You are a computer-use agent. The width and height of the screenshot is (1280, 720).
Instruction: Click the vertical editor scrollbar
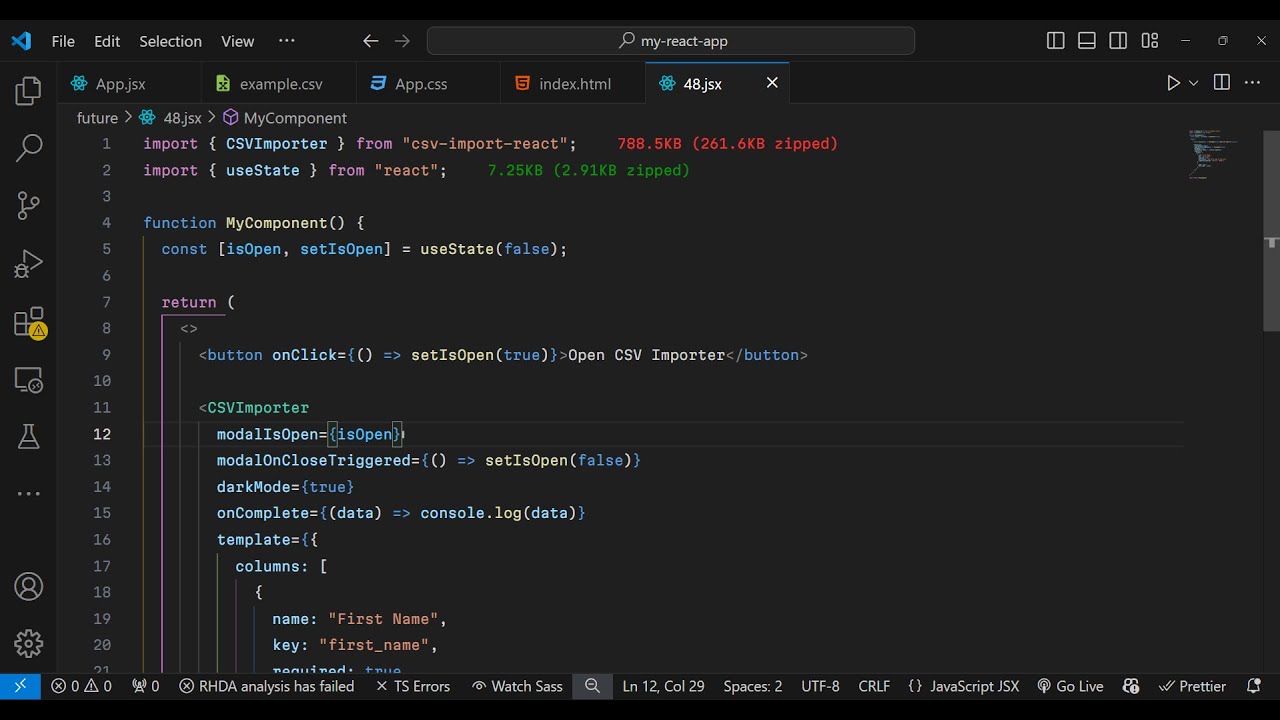[1272, 230]
